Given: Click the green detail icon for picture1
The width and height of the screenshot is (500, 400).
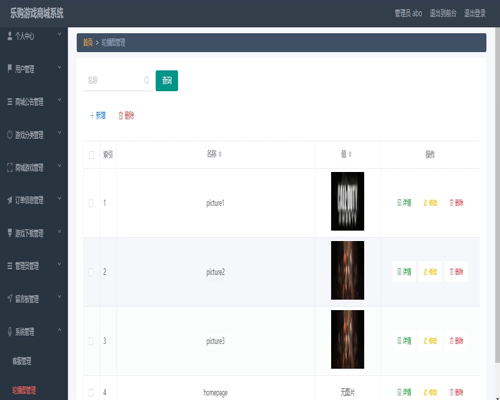Looking at the screenshot, I should (x=399, y=203).
